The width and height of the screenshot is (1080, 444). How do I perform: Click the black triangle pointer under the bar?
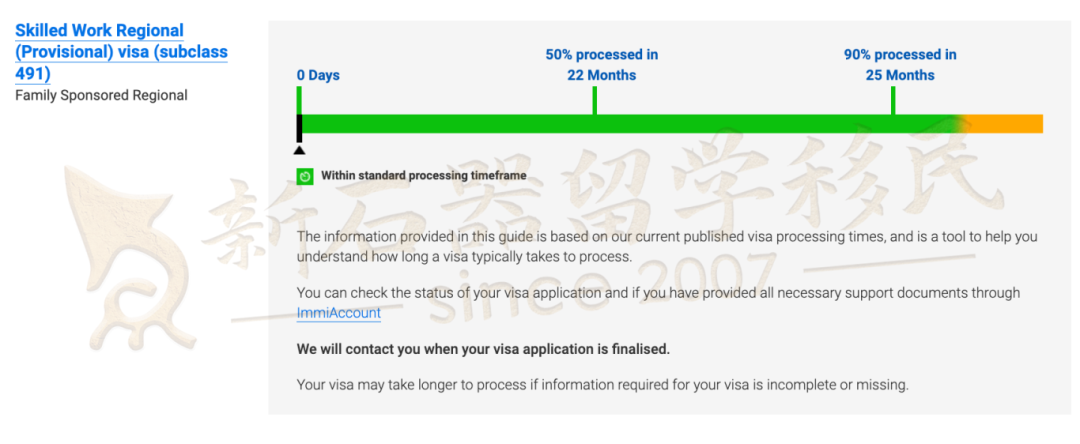click(x=299, y=149)
